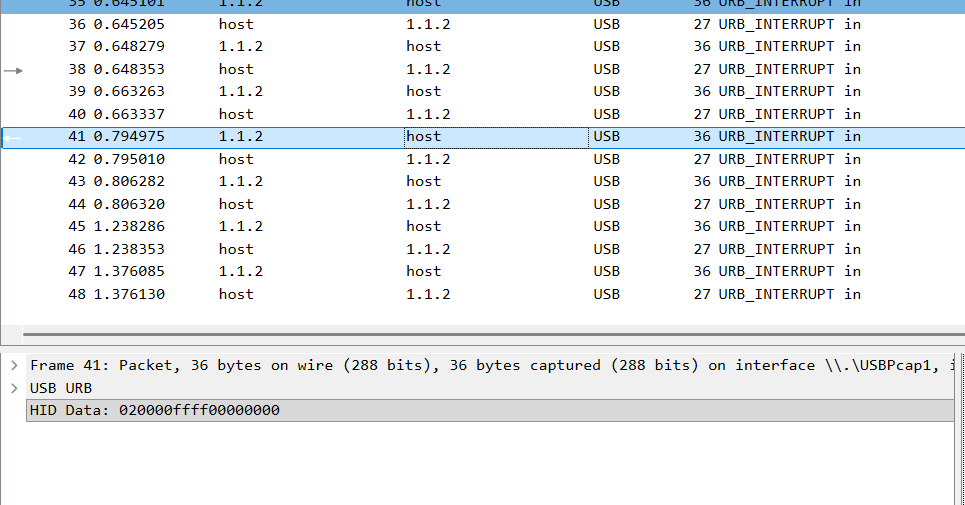Select the HID Data line
This screenshot has height=505, width=965.
[155, 411]
